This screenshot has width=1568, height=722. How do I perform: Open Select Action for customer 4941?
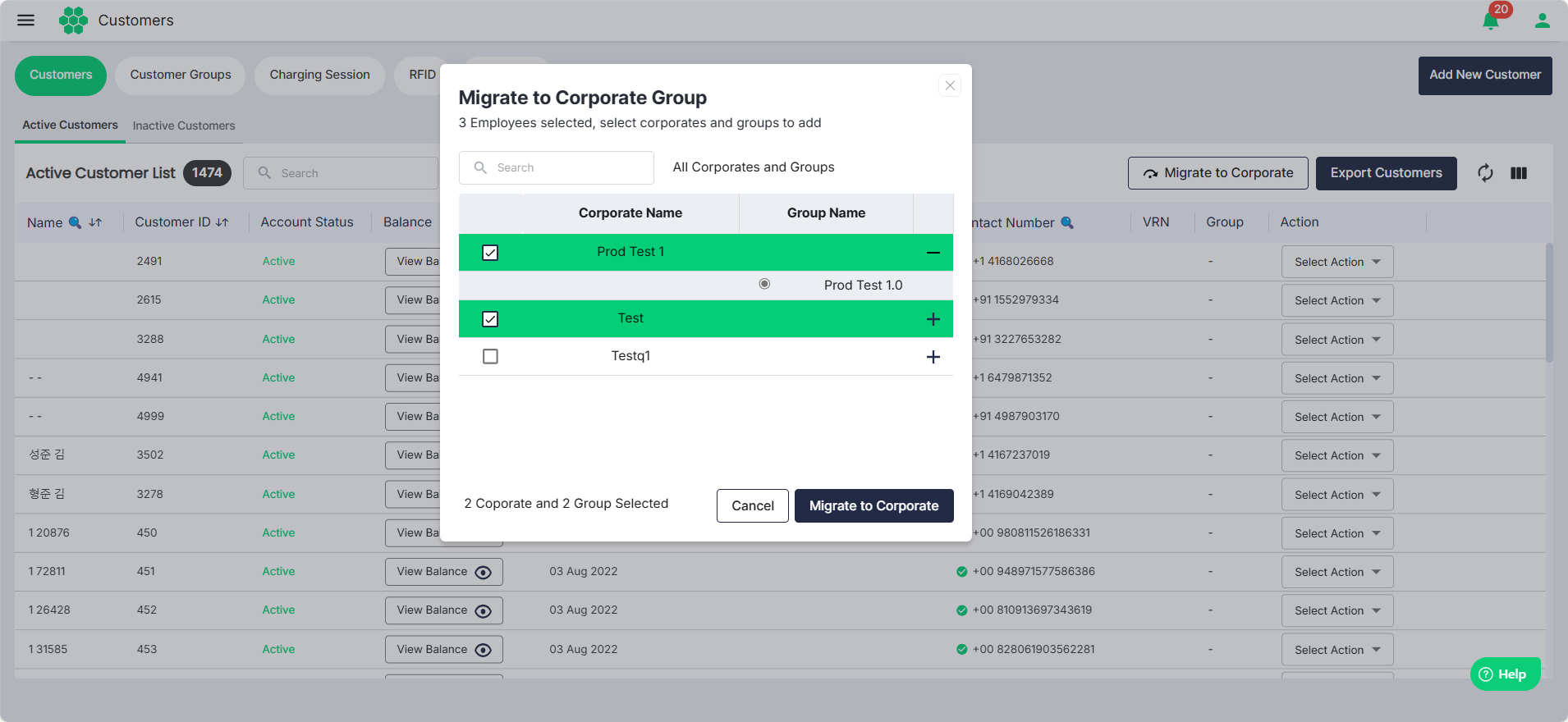point(1337,378)
